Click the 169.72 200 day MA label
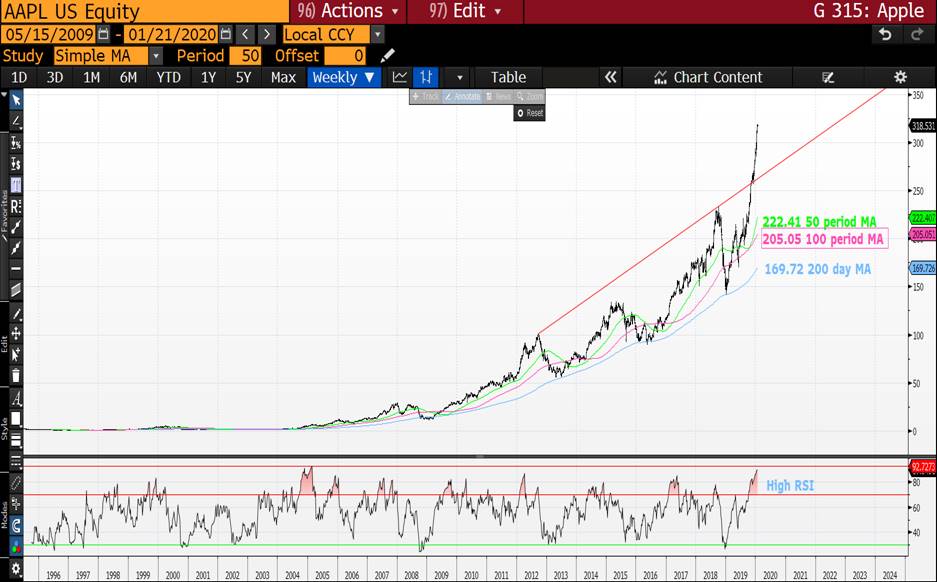Screen dimensions: 937x582 coord(817,269)
